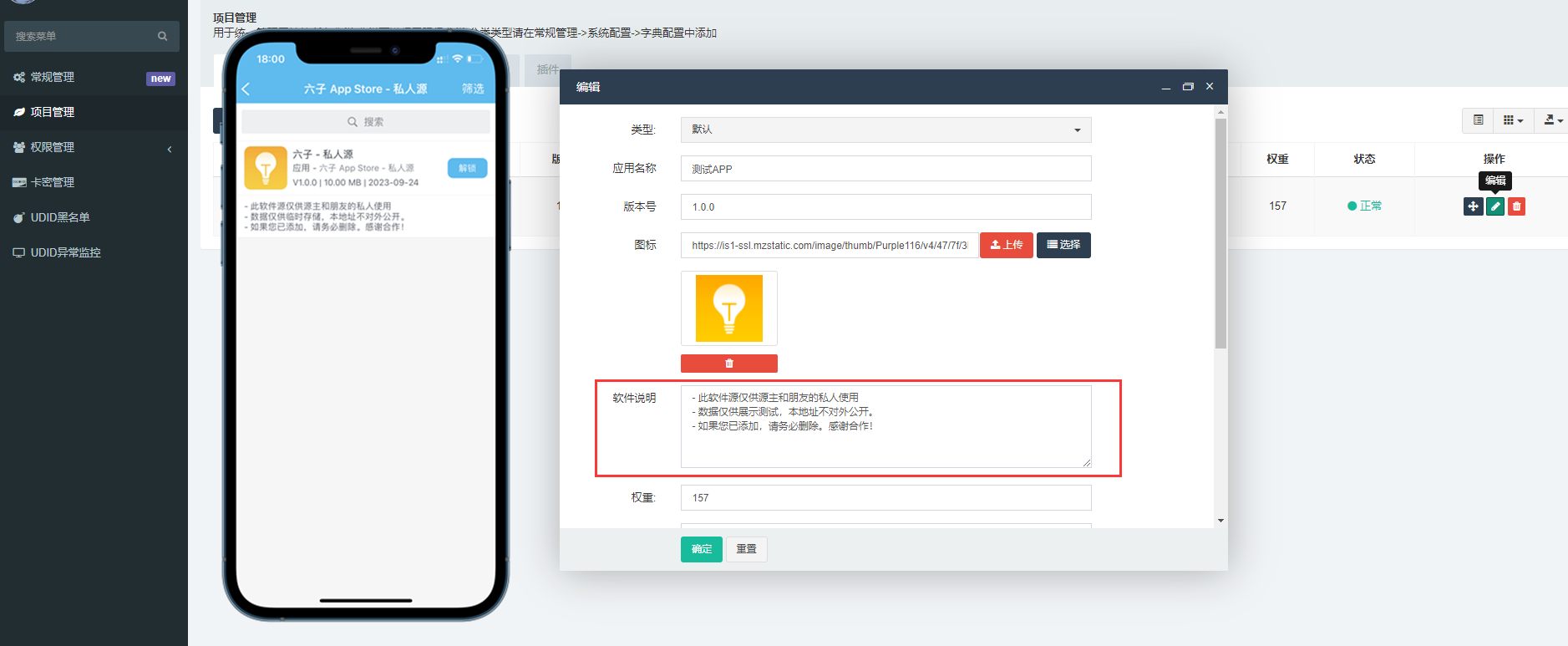This screenshot has width=1568, height=646.
Task: Select the 插件 tab
Action: pyautogui.click(x=547, y=69)
